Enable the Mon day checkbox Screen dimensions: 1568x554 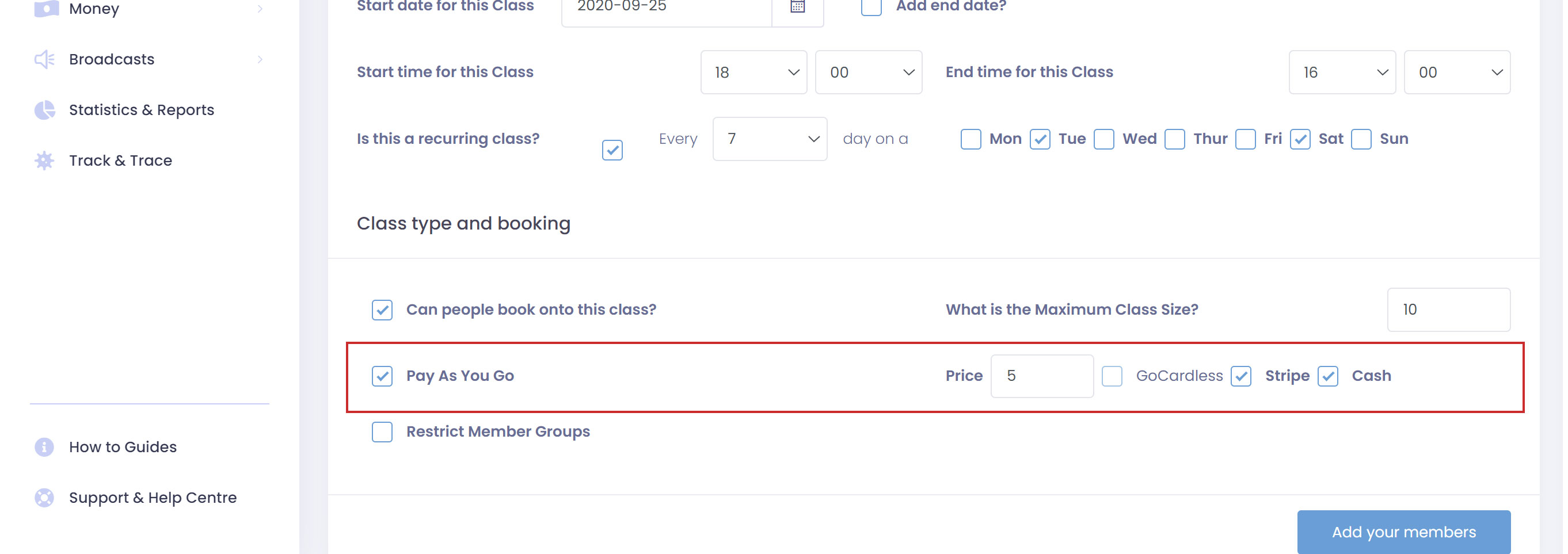pos(971,139)
